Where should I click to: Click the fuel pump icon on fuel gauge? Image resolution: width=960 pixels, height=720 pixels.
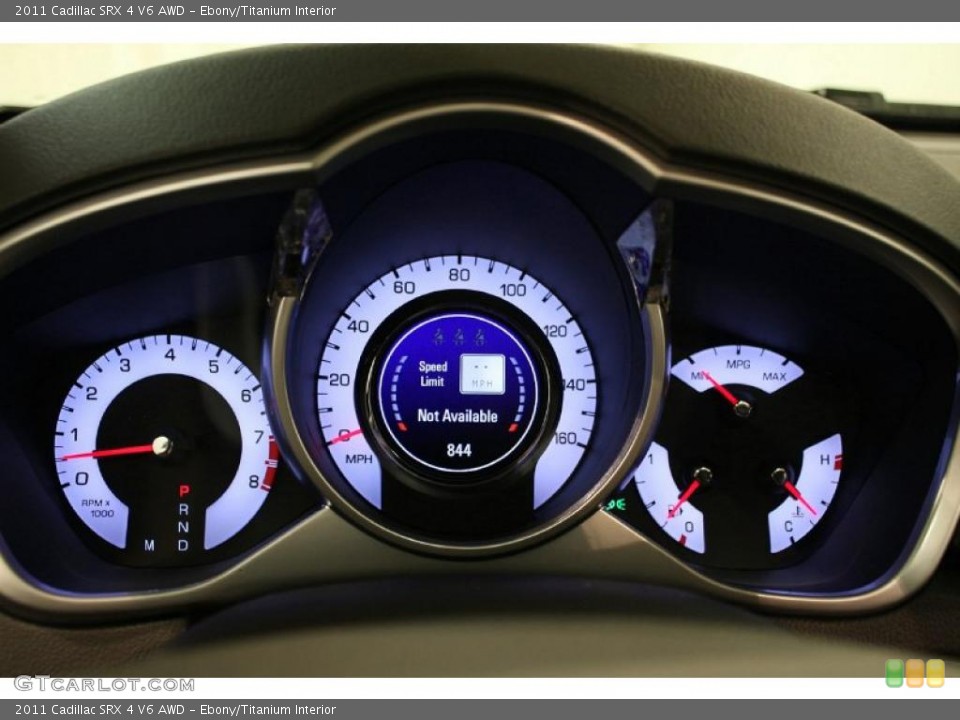click(673, 511)
